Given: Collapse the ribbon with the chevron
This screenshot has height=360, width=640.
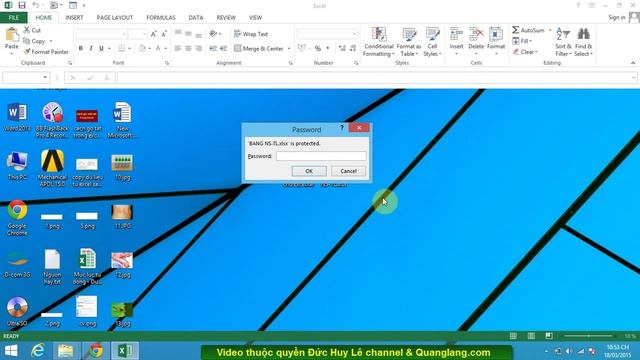Looking at the screenshot, I should coord(633,63).
